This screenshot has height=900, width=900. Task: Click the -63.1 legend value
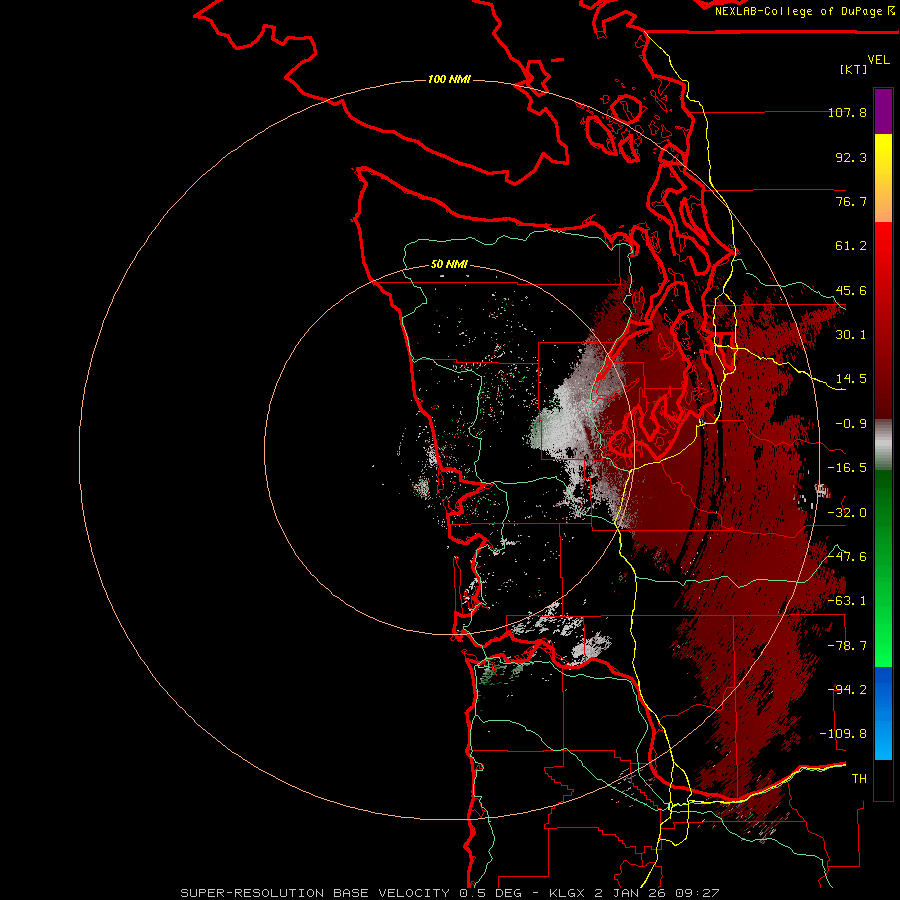click(847, 601)
